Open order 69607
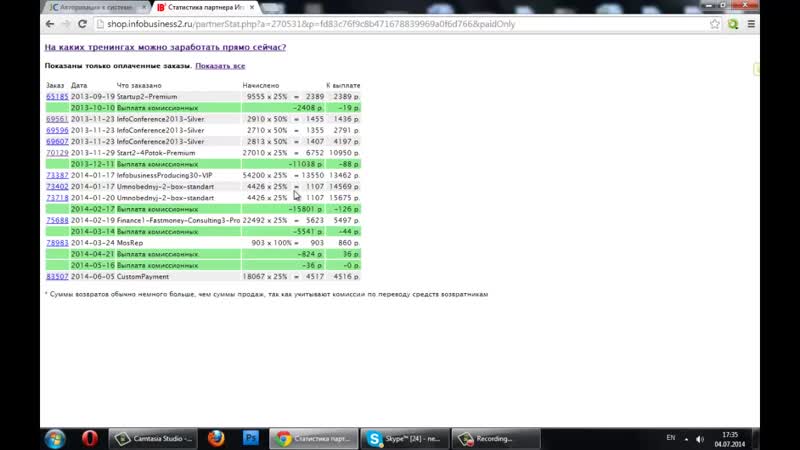Screen dimensions: 800x450 click(x=57, y=141)
